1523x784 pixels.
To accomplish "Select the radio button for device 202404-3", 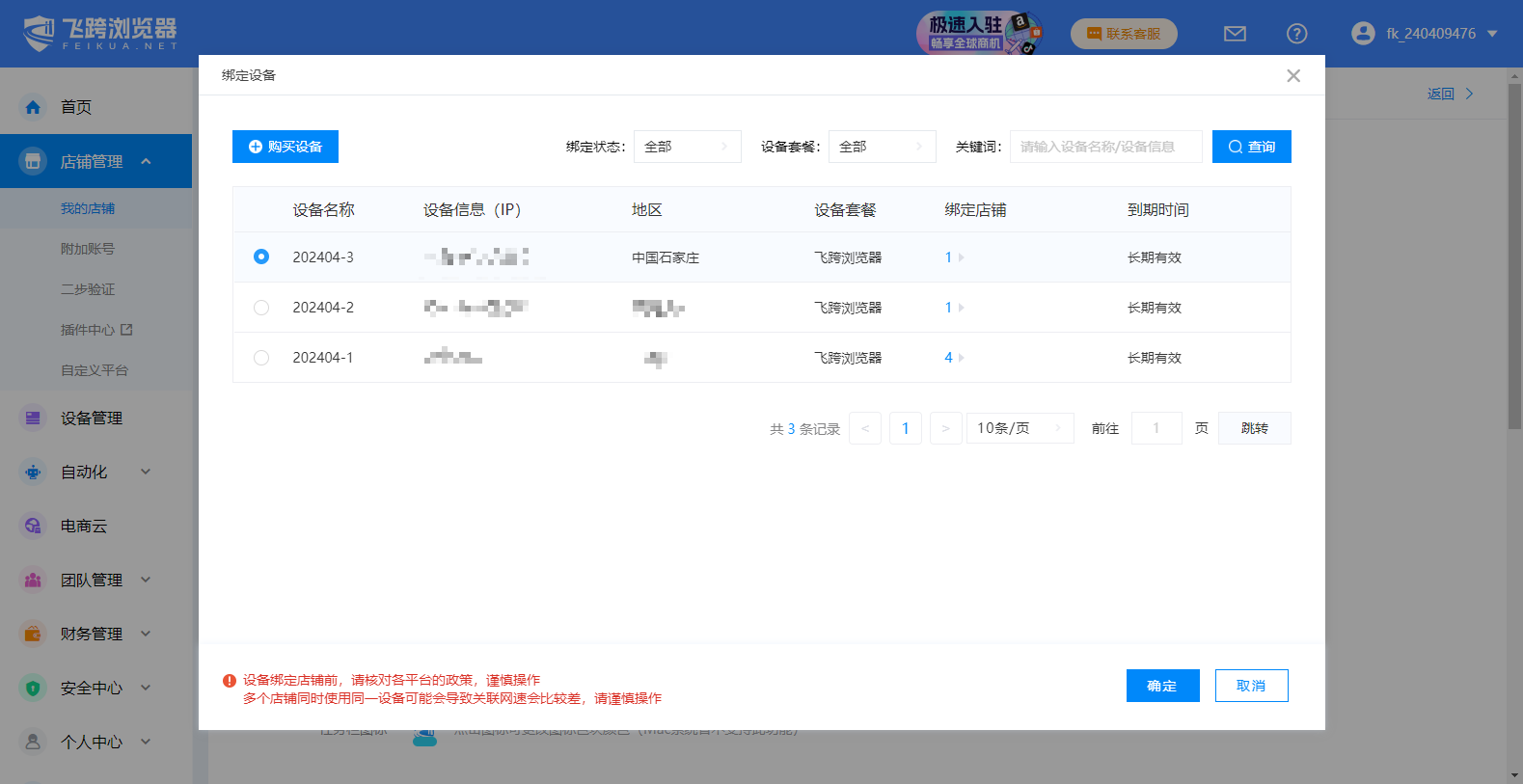I will 261,257.
